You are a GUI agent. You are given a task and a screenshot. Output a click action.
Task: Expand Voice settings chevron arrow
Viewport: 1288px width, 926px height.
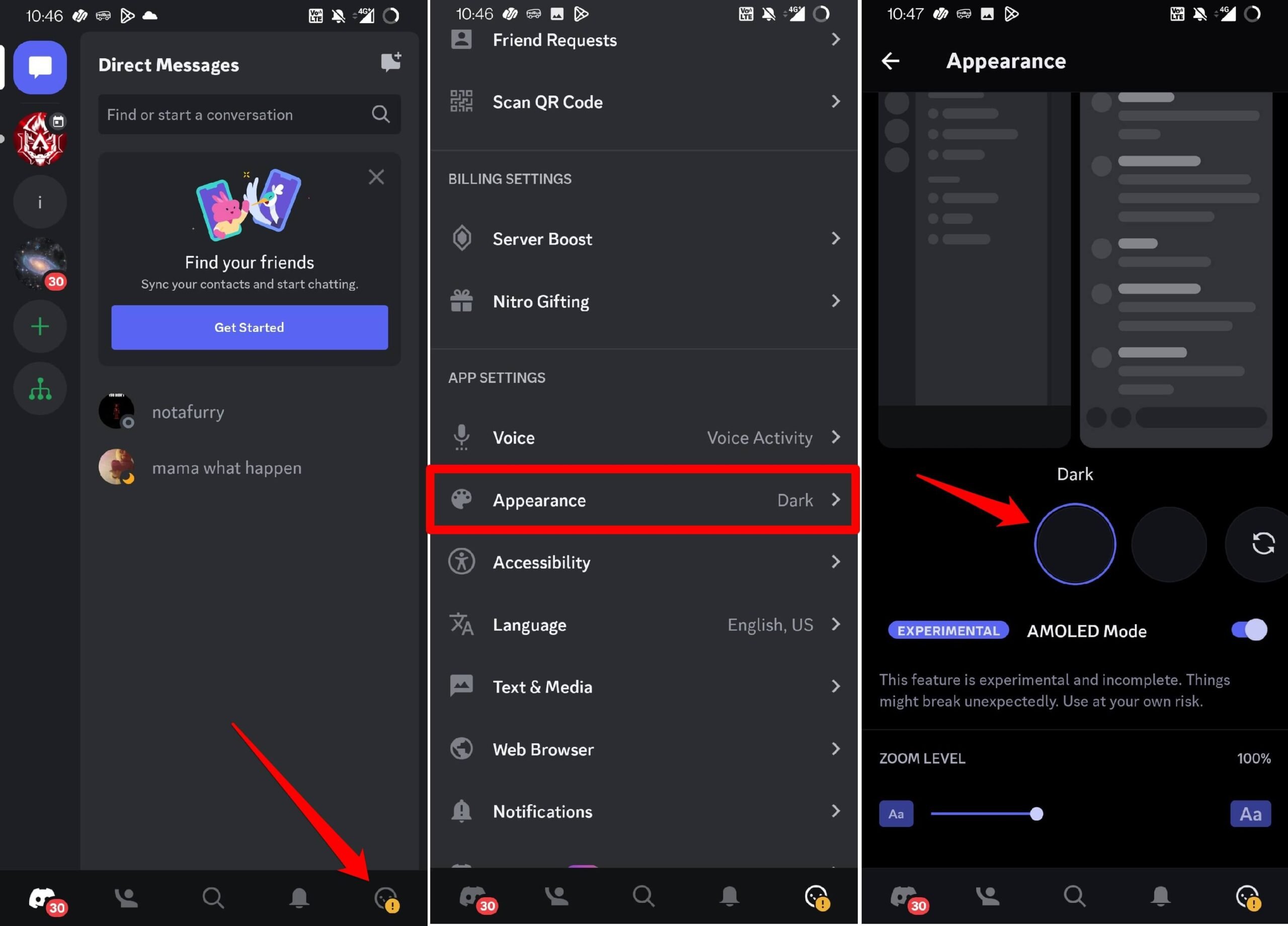(838, 436)
